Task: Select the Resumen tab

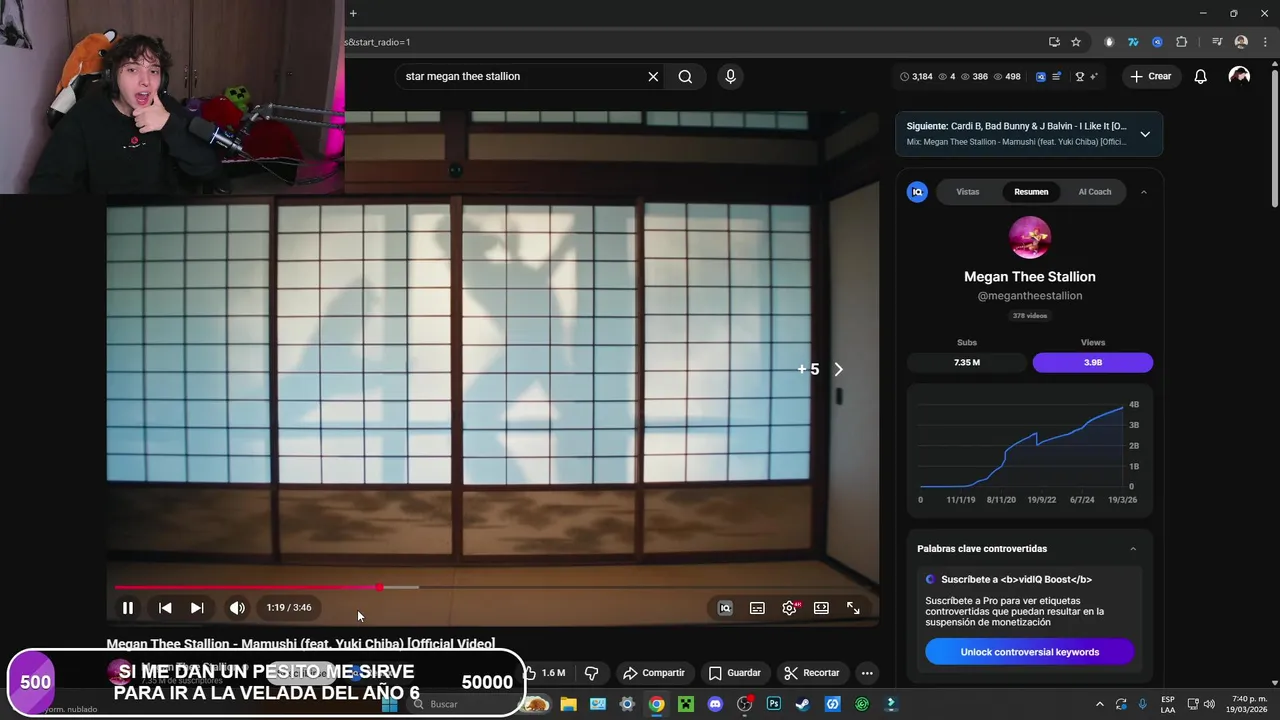Action: (1031, 192)
